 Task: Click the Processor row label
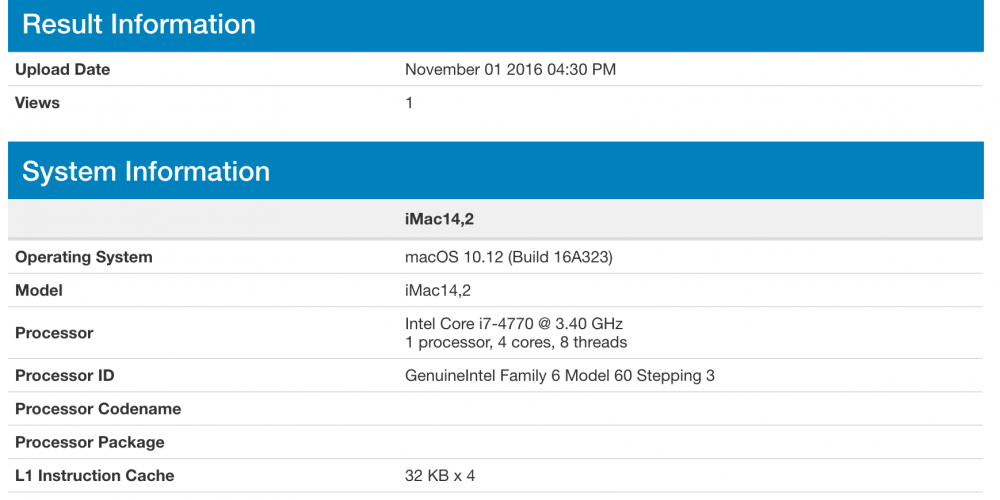pos(54,333)
